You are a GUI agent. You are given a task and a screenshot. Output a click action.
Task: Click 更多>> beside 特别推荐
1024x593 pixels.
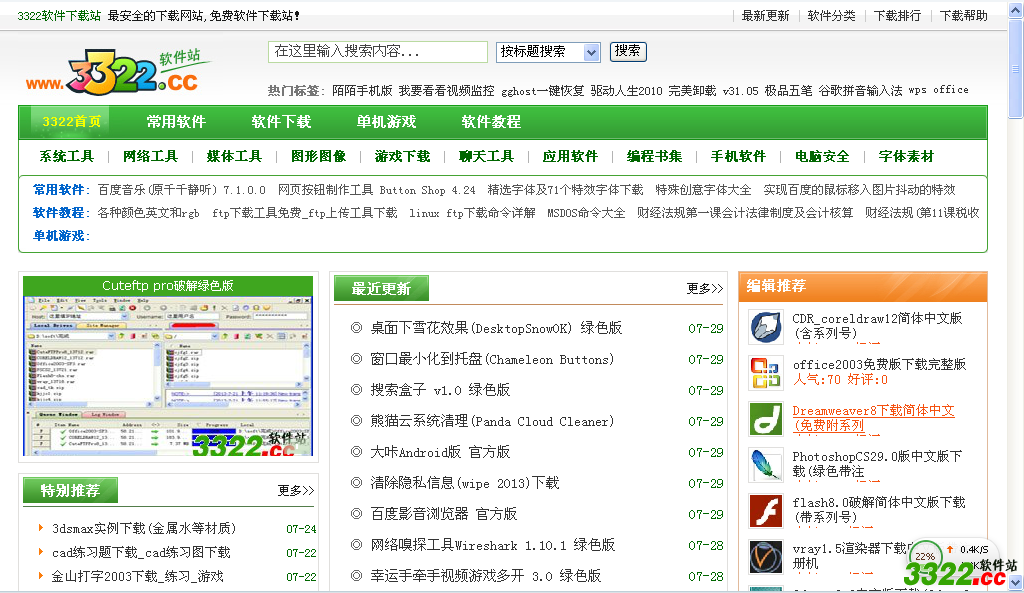296,490
